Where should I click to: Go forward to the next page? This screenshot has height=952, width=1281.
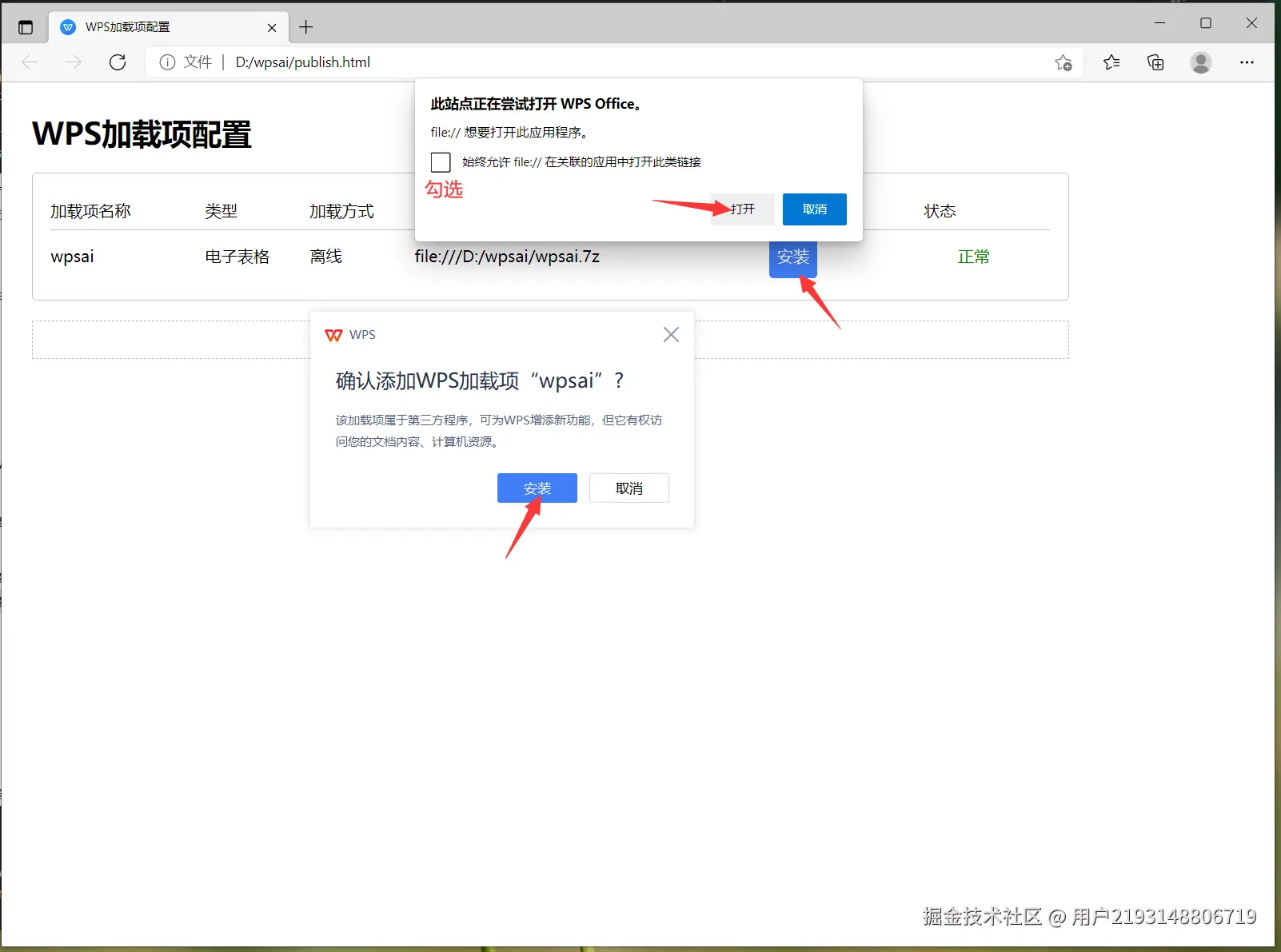(74, 62)
